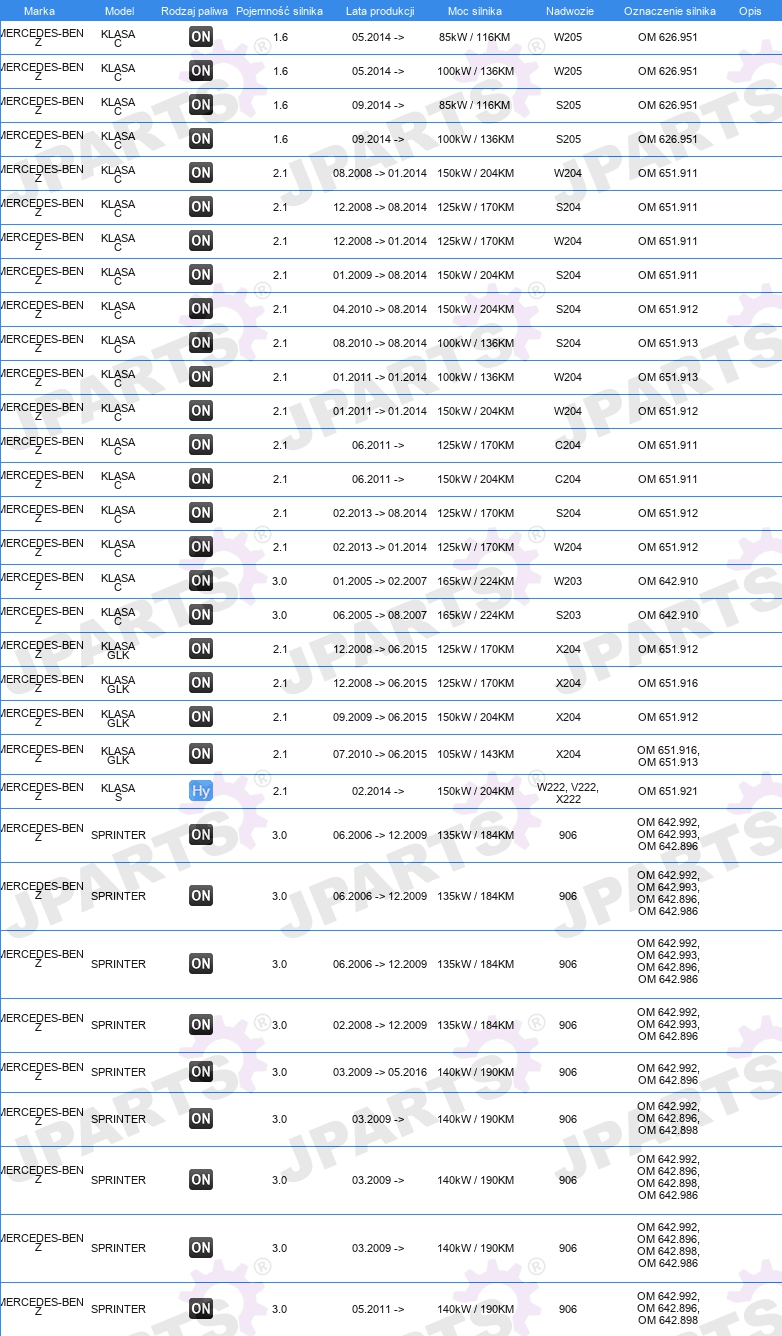Image resolution: width=782 pixels, height=1336 pixels.
Task: Click the date cell 02.2013 -> 01.2014
Action: click(380, 547)
